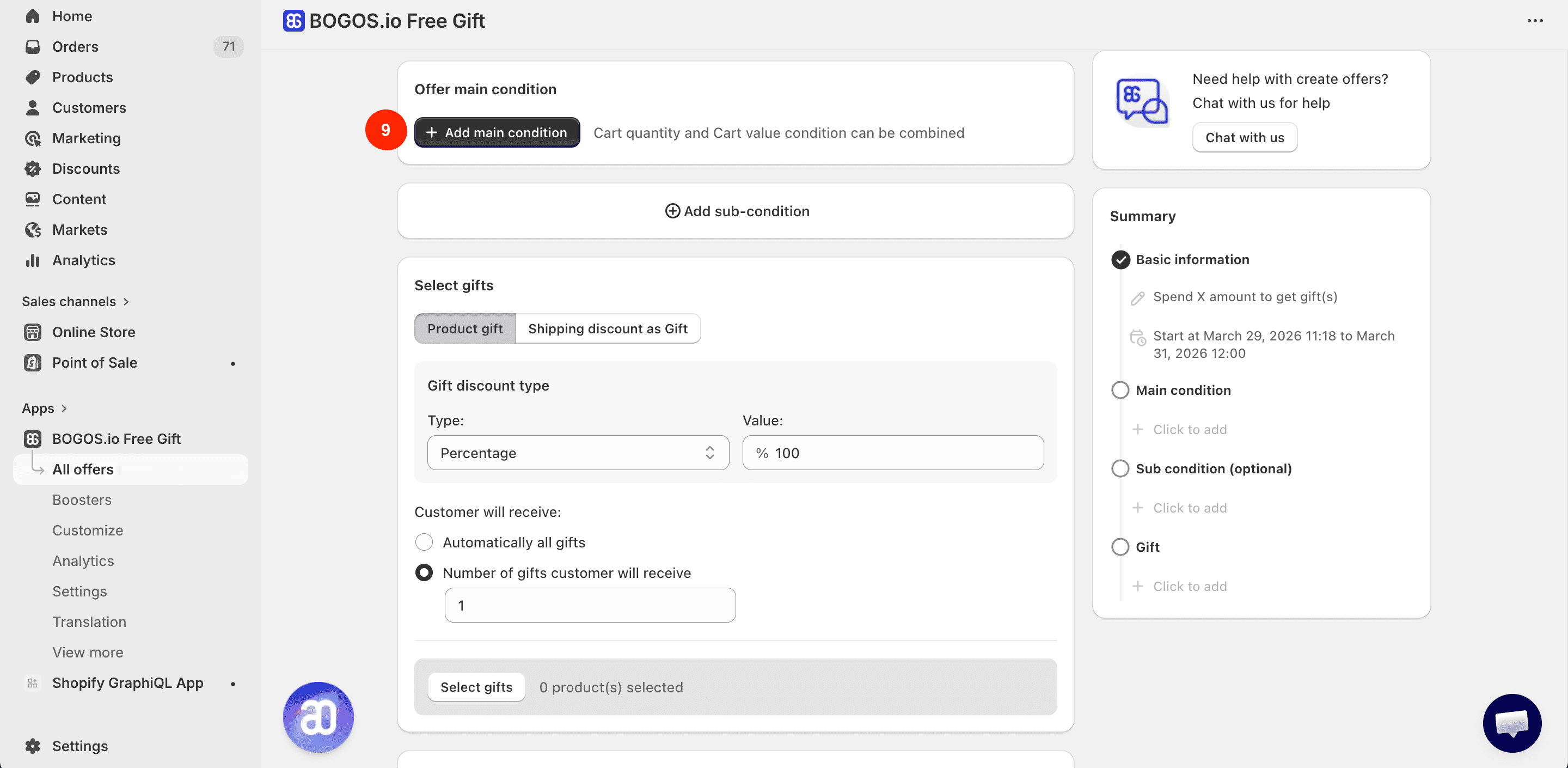Image resolution: width=1568 pixels, height=768 pixels.
Task: Click the Online Store storefront icon
Action: coord(33,332)
